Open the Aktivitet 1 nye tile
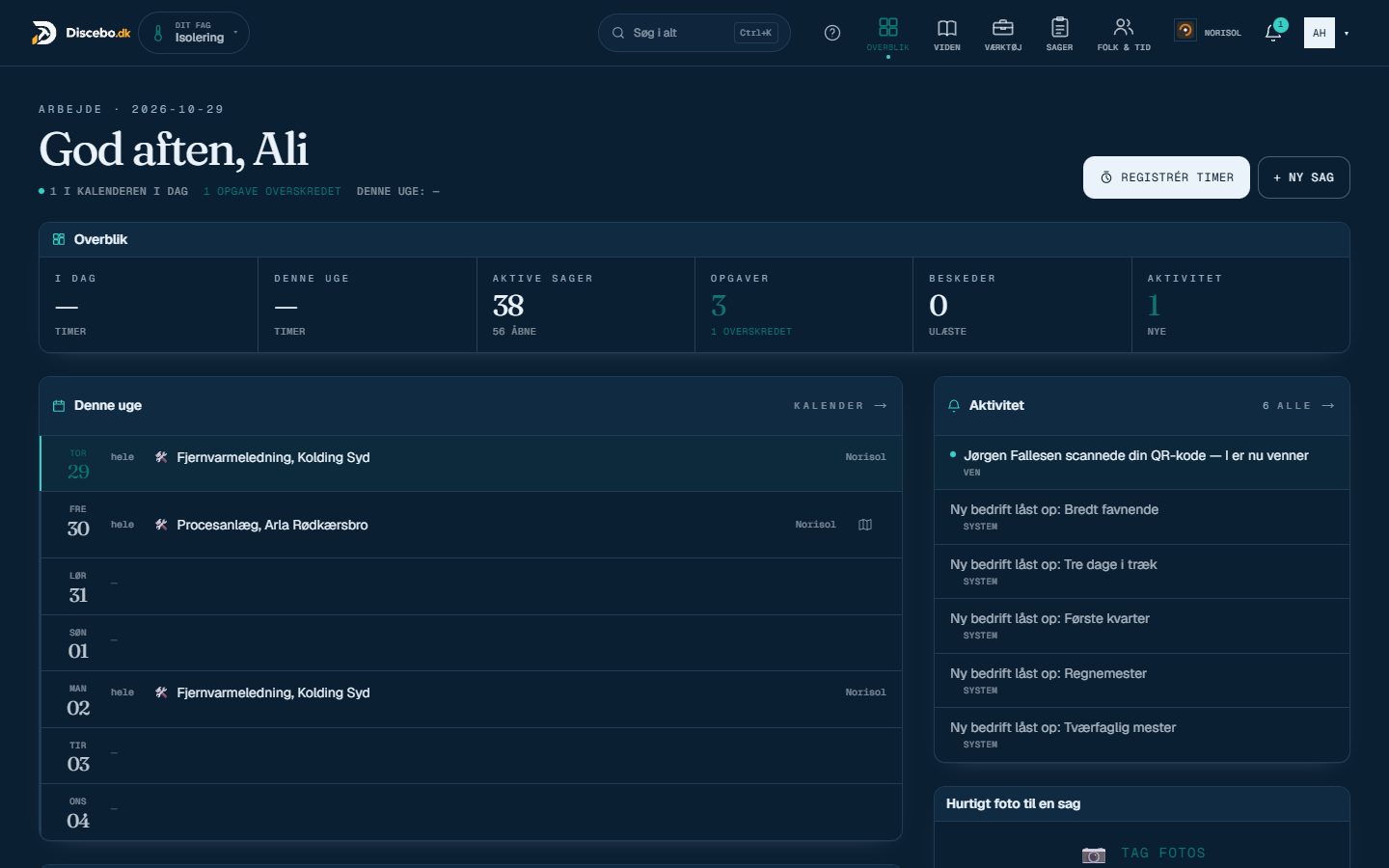Viewport: 1389px width, 868px height. [x=1240, y=305]
